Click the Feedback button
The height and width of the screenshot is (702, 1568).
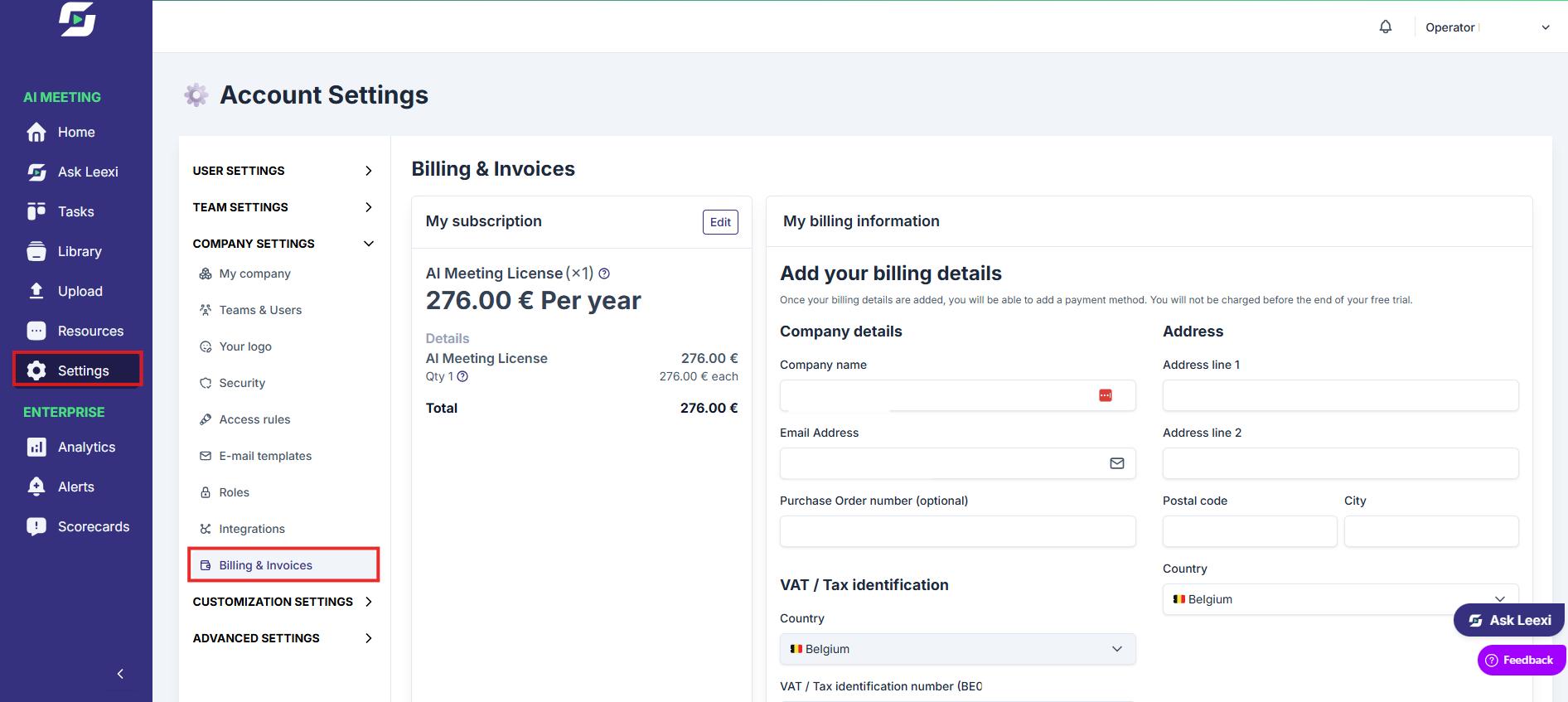pyautogui.click(x=1521, y=660)
